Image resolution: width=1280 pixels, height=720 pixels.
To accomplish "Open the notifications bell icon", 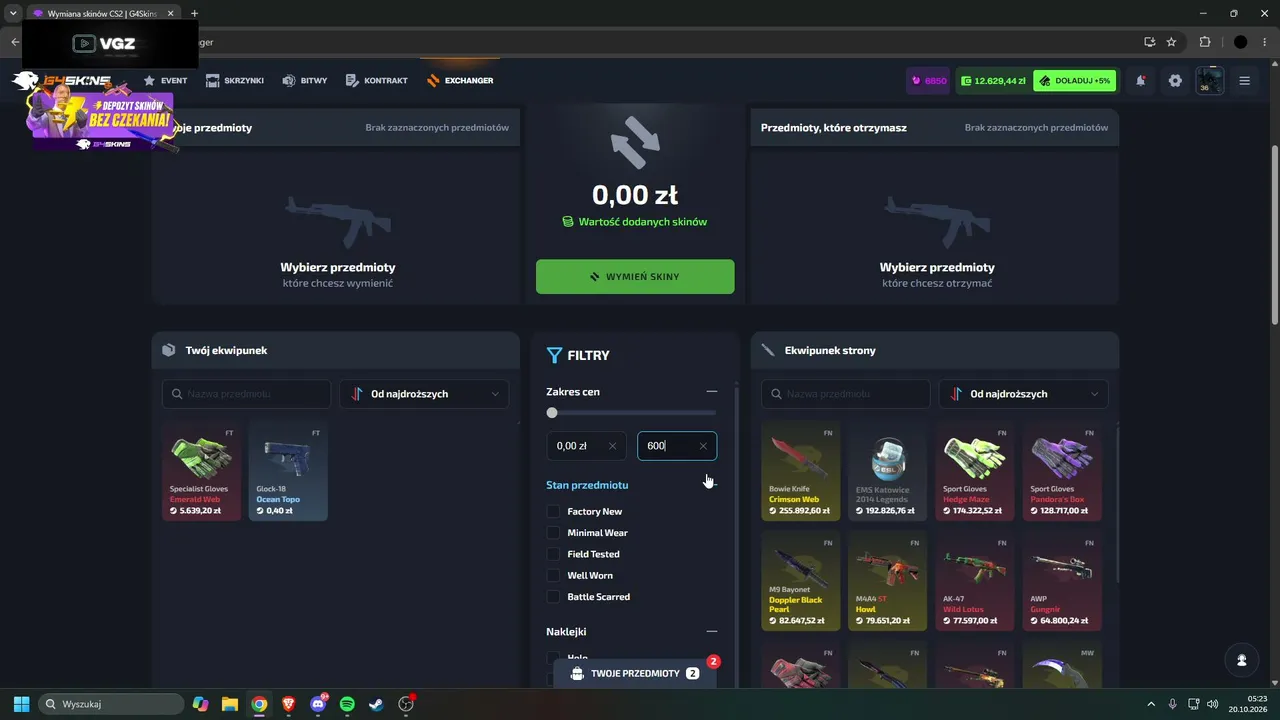I will (x=1141, y=81).
